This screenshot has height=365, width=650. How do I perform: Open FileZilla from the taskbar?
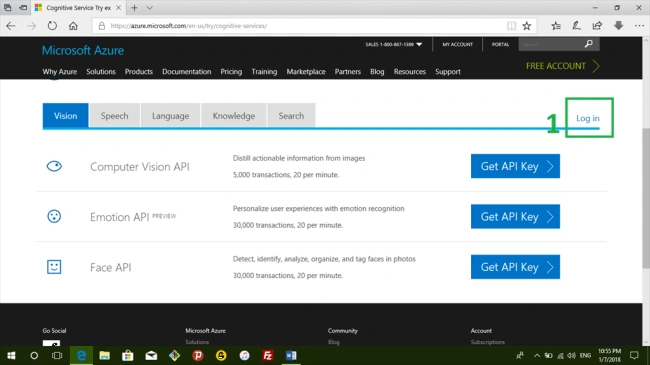coord(268,355)
